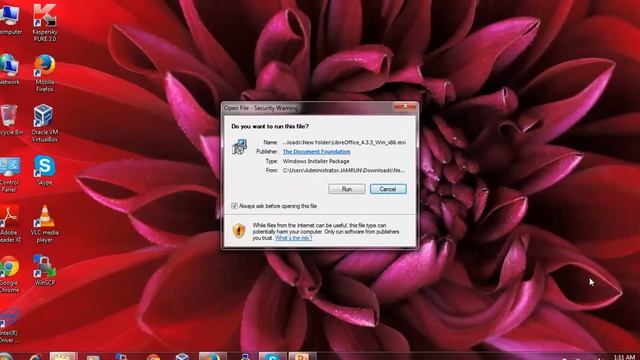Screen dimensions: 640x360
Task: Click the installer package icon in the dialog
Action: pos(240,147)
